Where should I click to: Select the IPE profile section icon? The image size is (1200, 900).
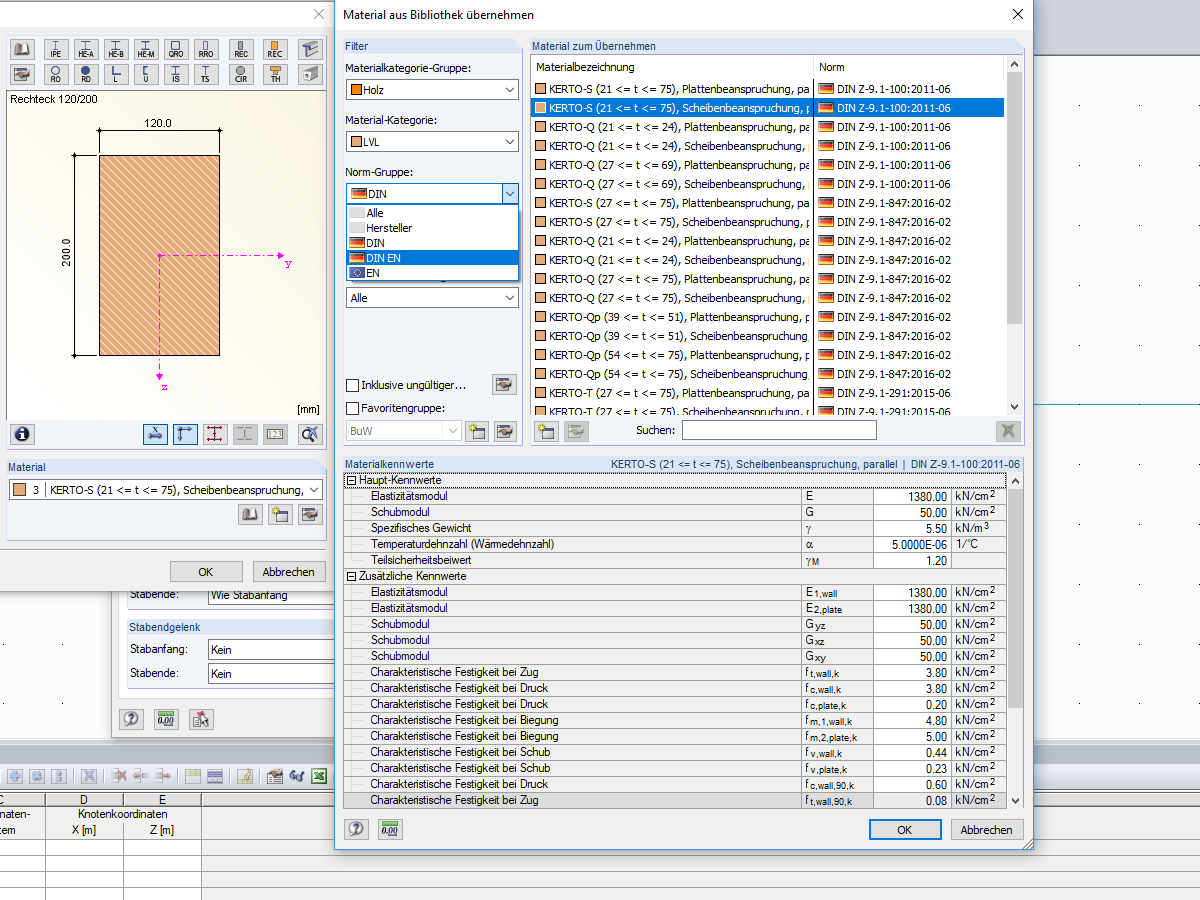point(56,49)
